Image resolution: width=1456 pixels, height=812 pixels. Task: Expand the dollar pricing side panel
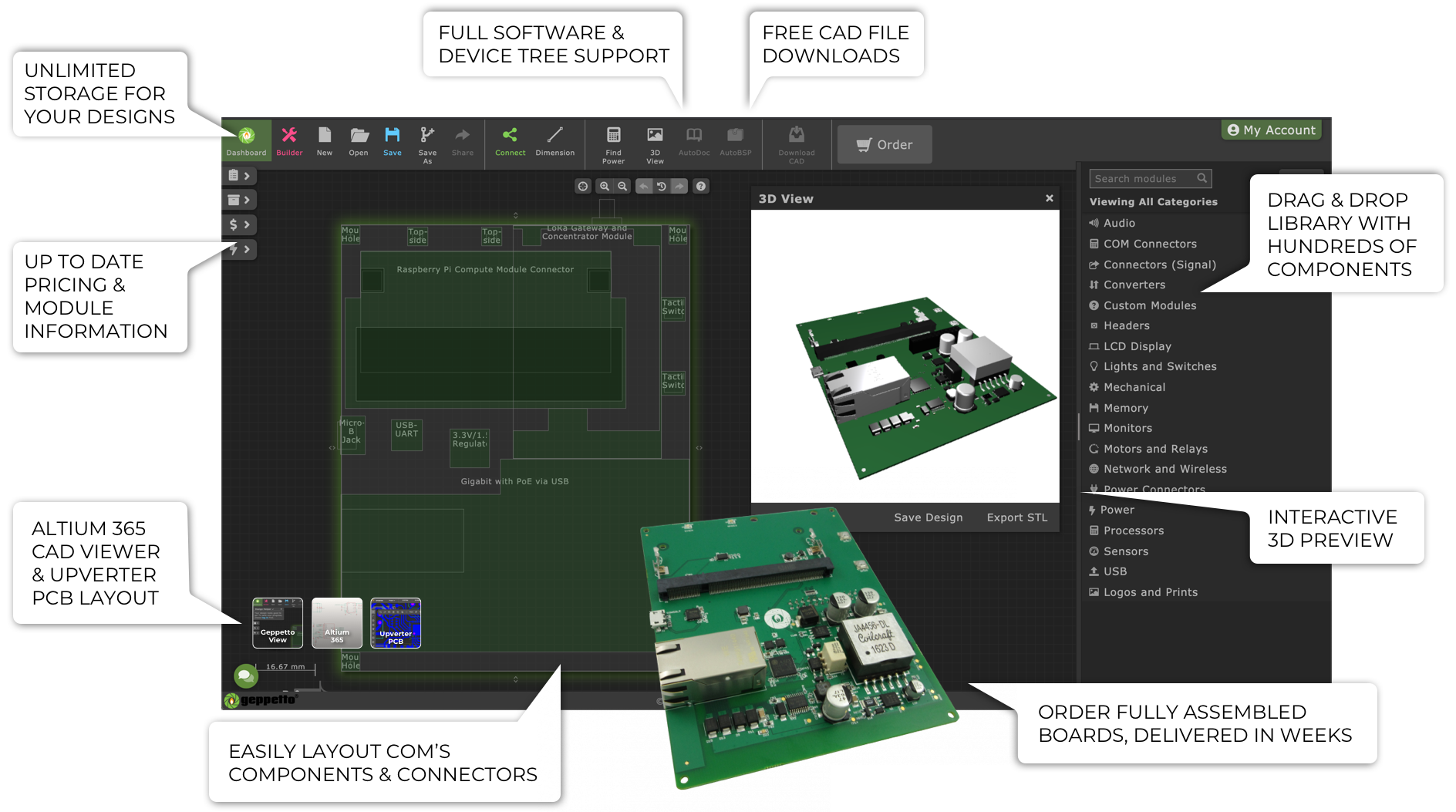click(x=239, y=224)
